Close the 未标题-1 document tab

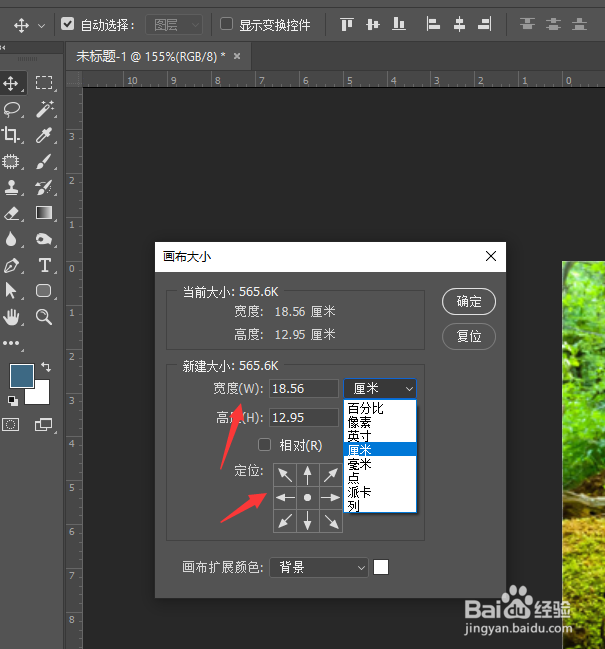[237, 56]
